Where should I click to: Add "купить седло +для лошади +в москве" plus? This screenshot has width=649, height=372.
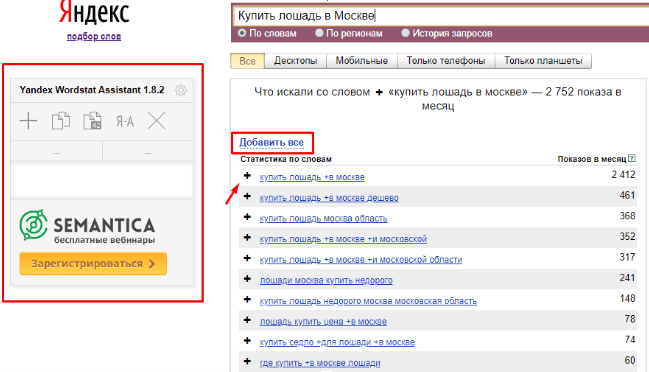click(247, 341)
